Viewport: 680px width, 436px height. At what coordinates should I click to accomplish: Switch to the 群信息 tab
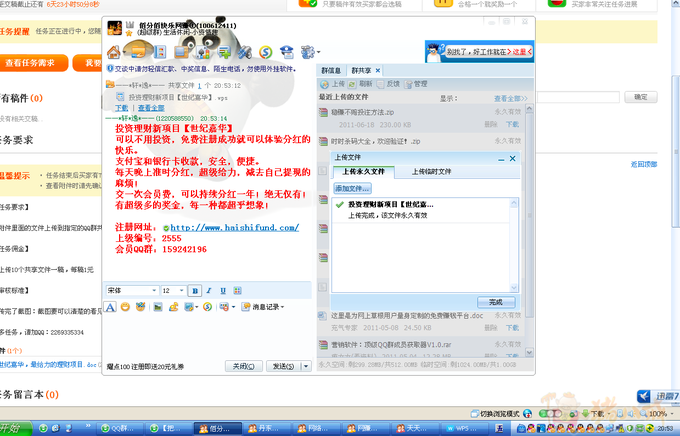pyautogui.click(x=331, y=70)
